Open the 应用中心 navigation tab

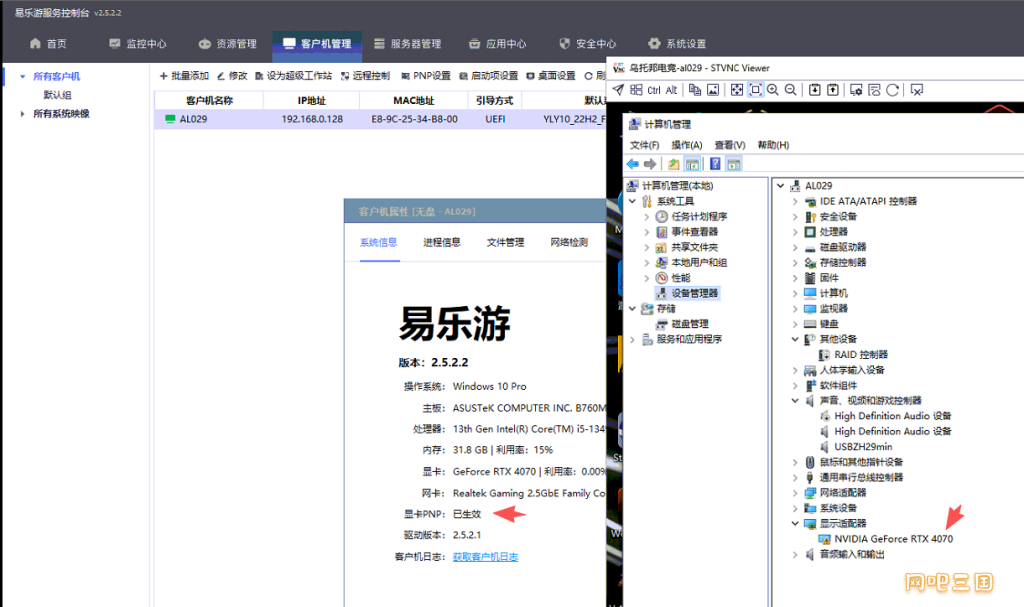pos(498,44)
